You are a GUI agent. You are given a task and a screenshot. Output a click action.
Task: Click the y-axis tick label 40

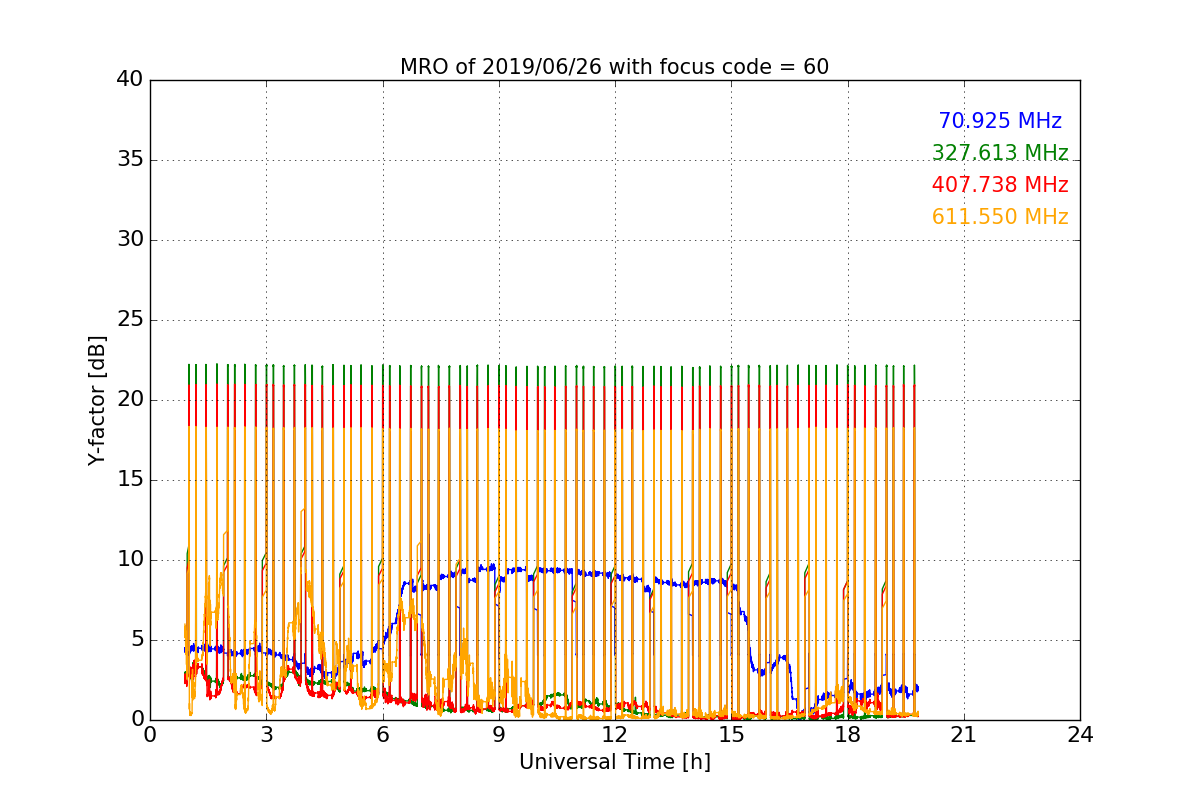pyautogui.click(x=130, y=80)
